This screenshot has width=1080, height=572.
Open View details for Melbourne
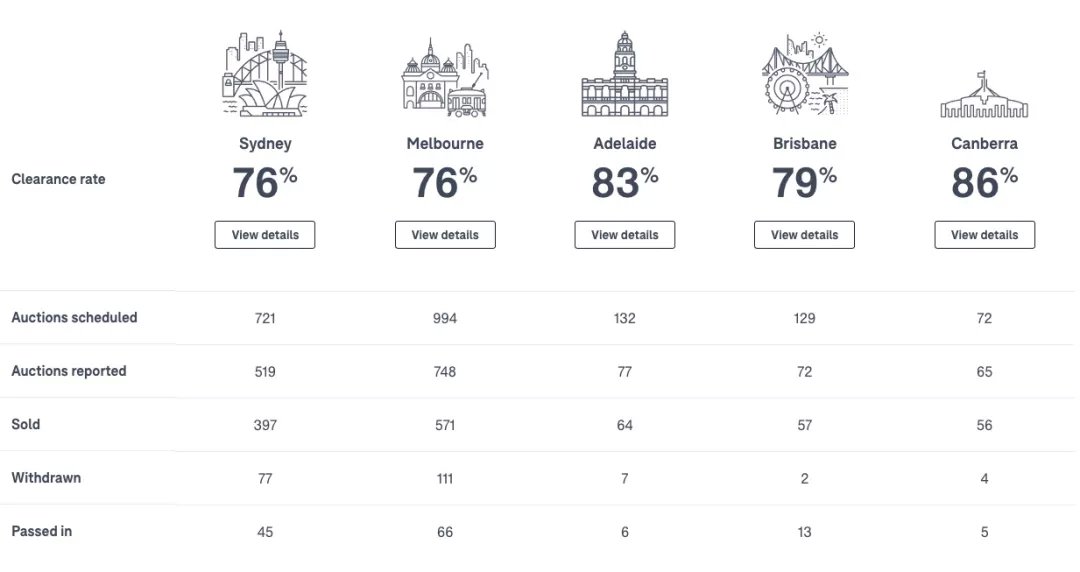pyautogui.click(x=445, y=235)
